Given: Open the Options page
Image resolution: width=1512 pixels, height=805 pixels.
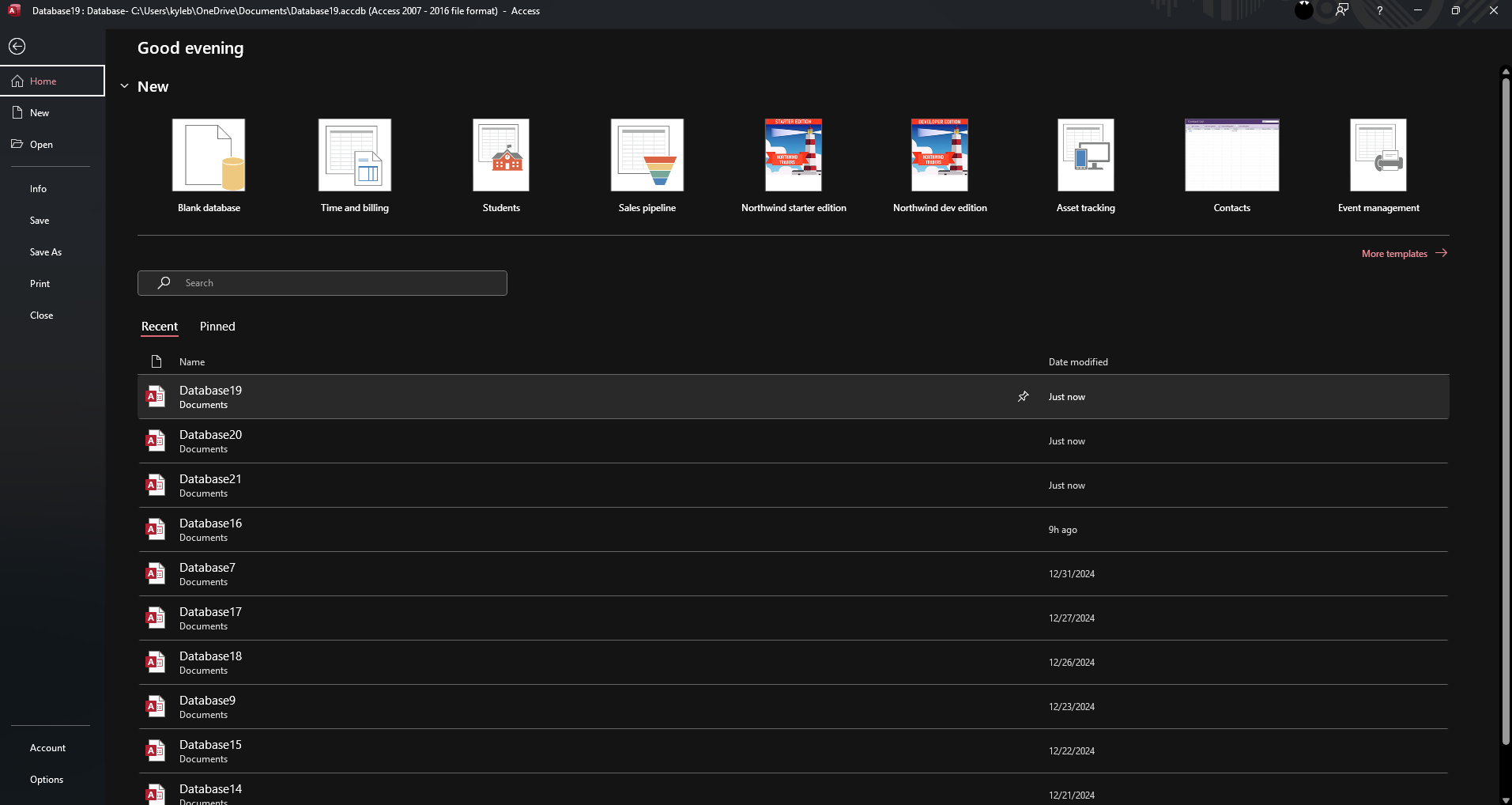Looking at the screenshot, I should [47, 780].
